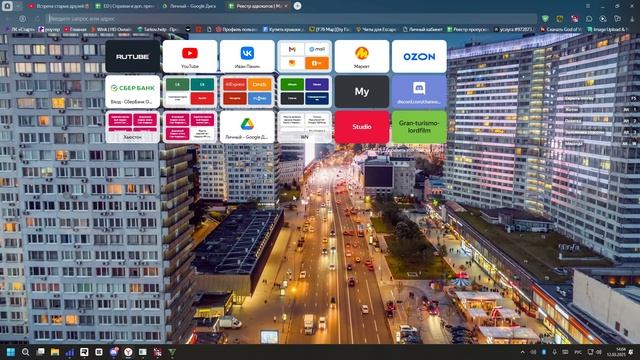The width and height of the screenshot is (640, 360).
Task: Open the Discord tile
Action: (x=419, y=91)
